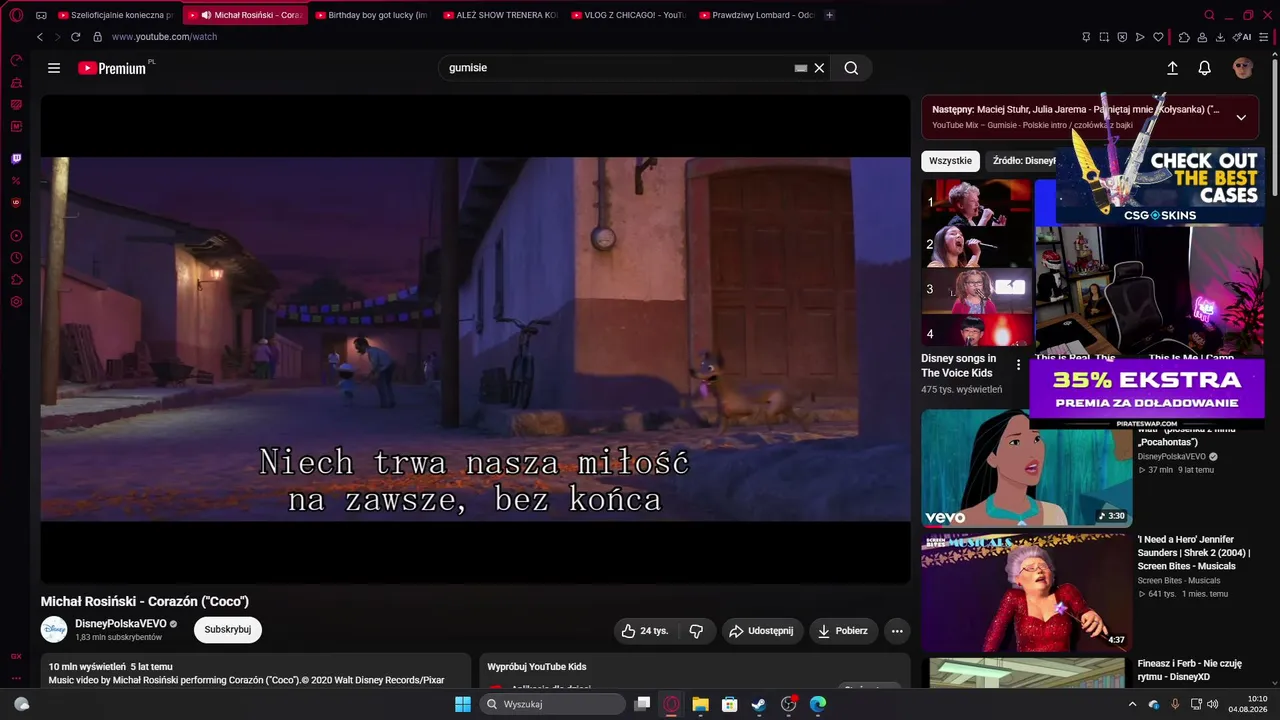Open Microsoft Edge from the taskbar

pyautogui.click(x=818, y=704)
